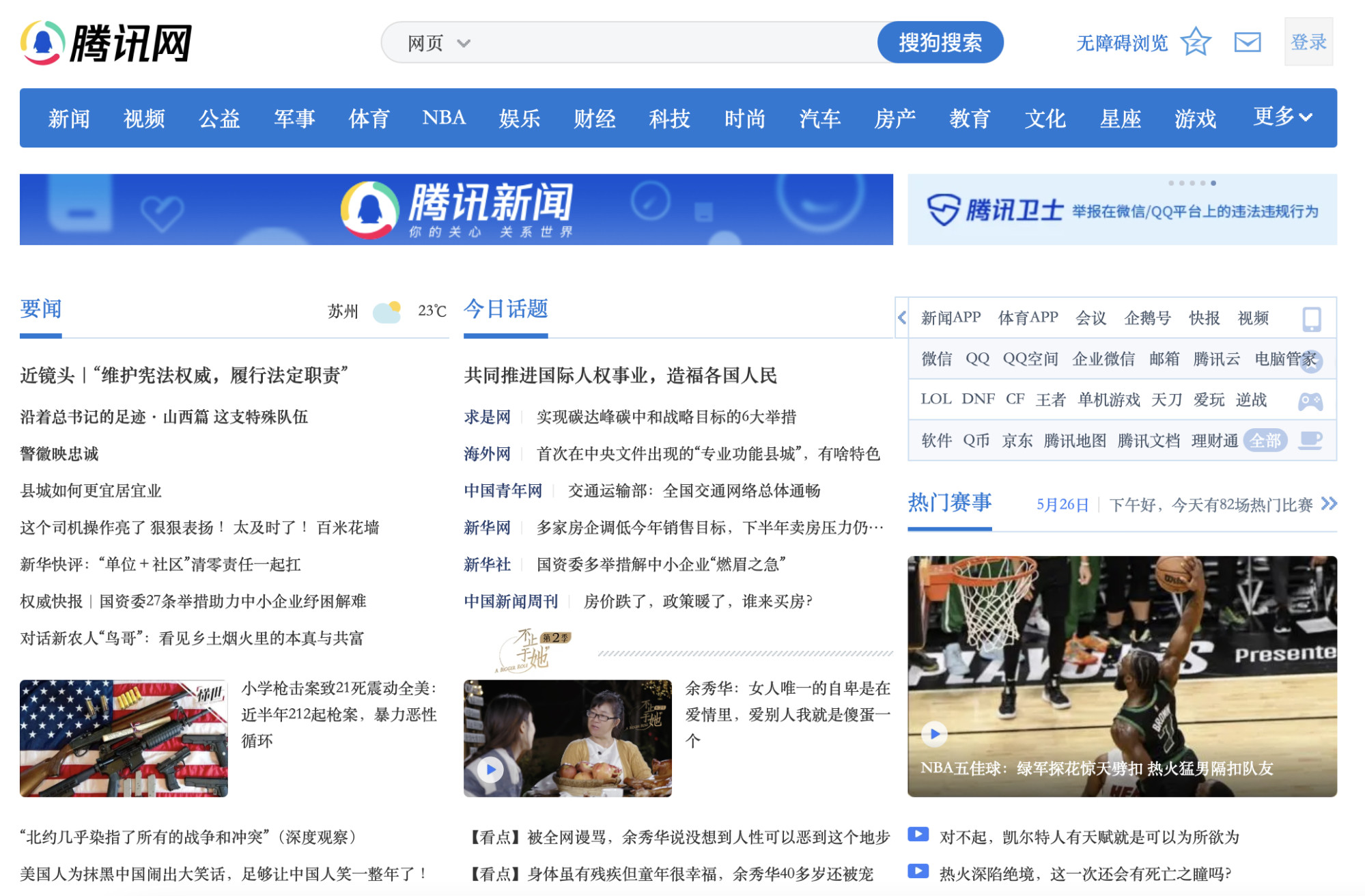Collapse quick links panel with left arrow
Screen dimensions: 1365x896
902,318
